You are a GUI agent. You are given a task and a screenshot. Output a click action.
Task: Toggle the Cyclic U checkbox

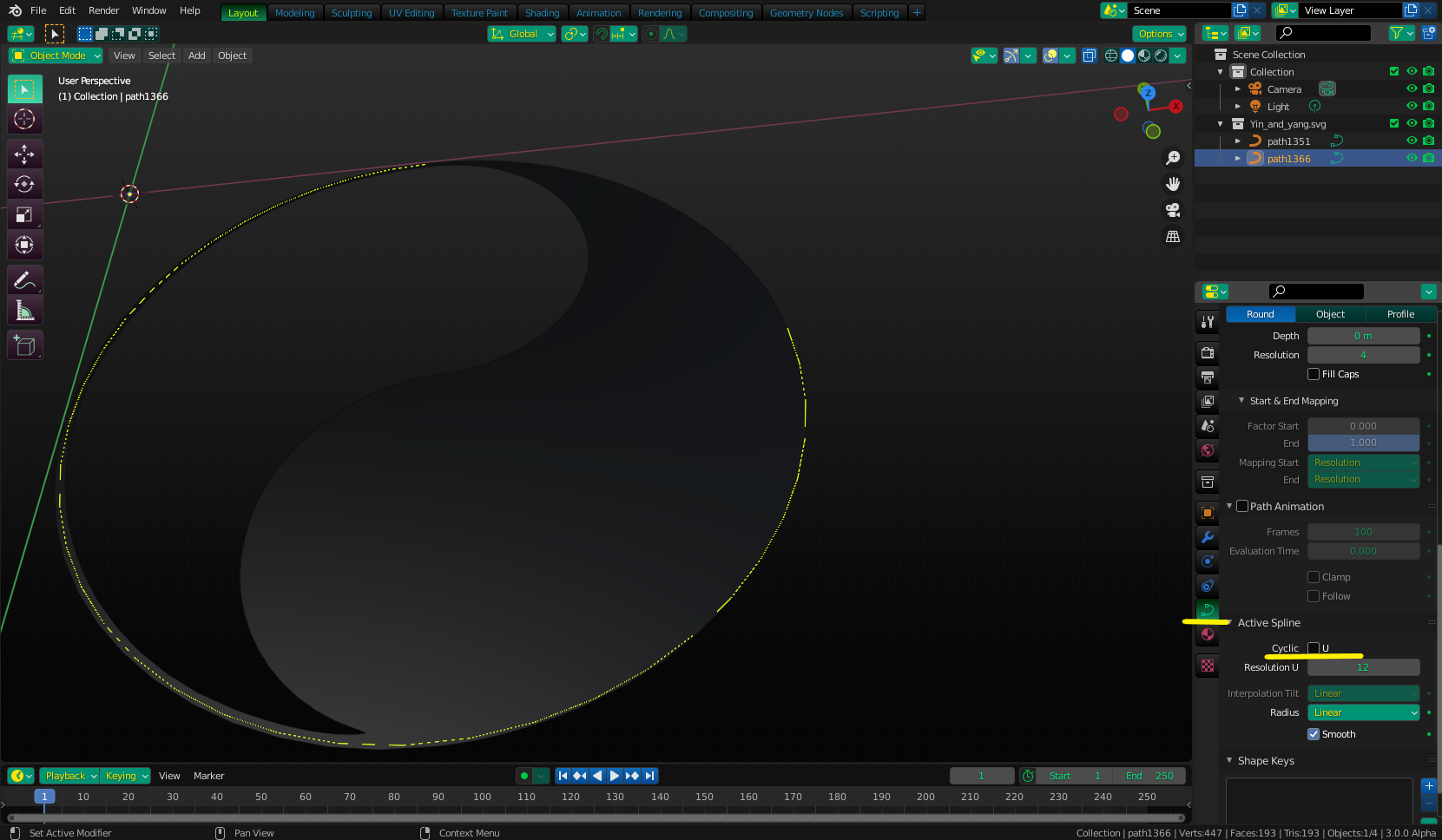pyautogui.click(x=1314, y=648)
